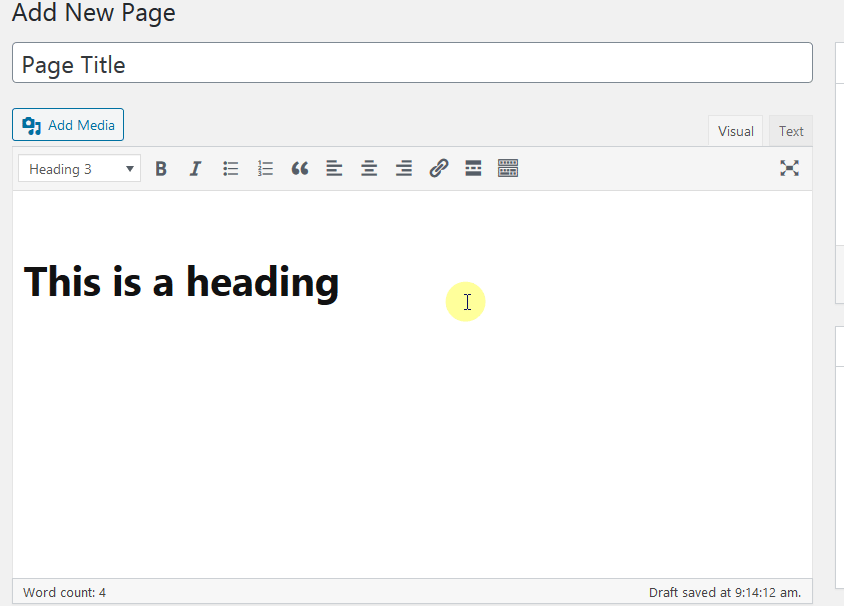Apply italic formatting

pos(195,168)
